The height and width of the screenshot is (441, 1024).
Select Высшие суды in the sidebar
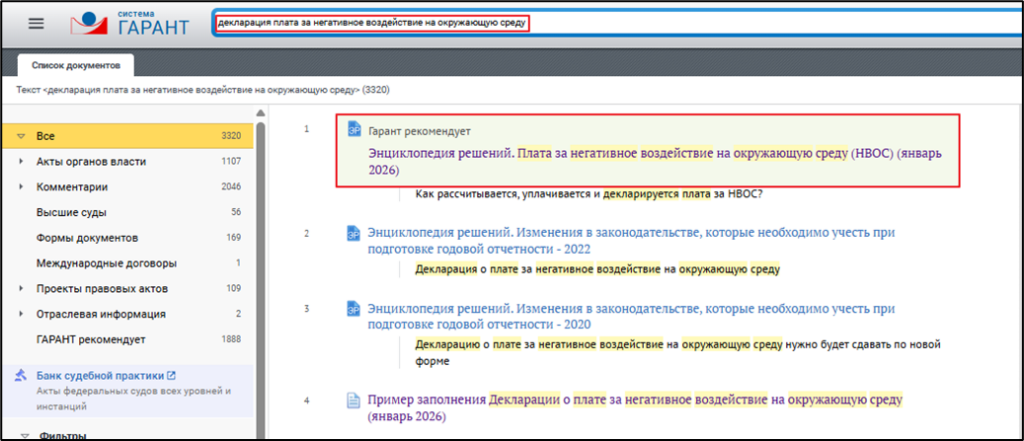[71, 212]
